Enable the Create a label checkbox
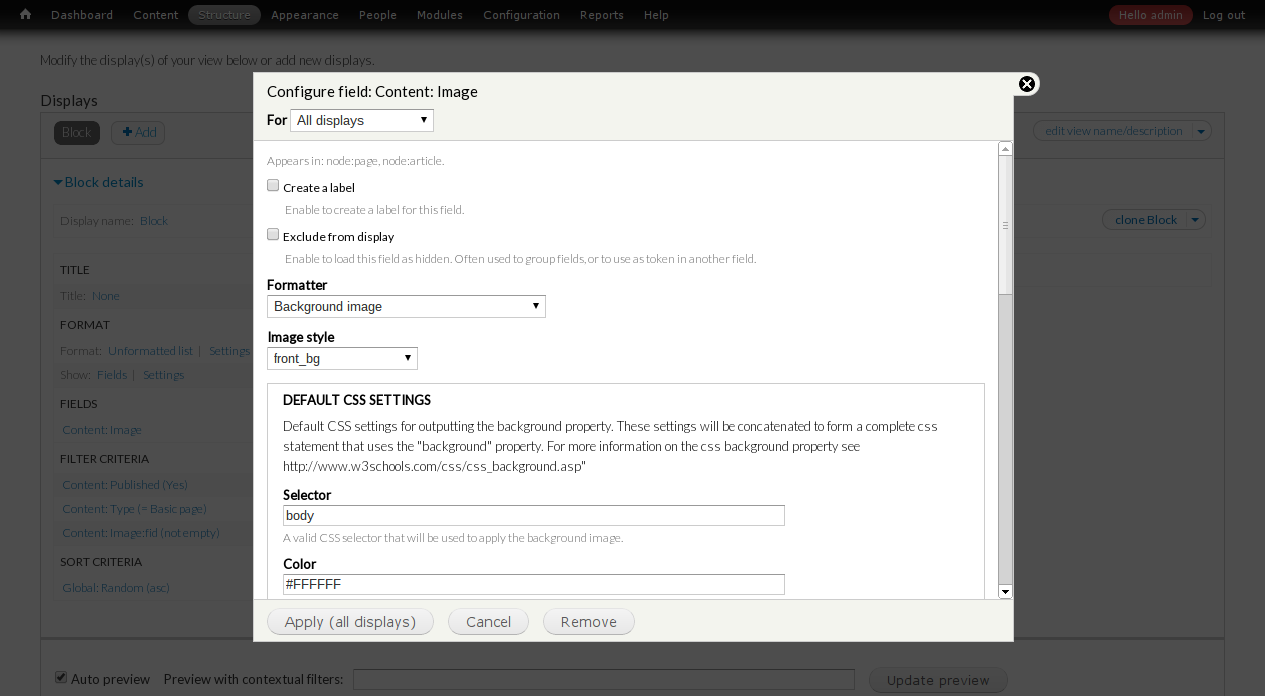Screen dimensions: 1265x696 click(273, 186)
